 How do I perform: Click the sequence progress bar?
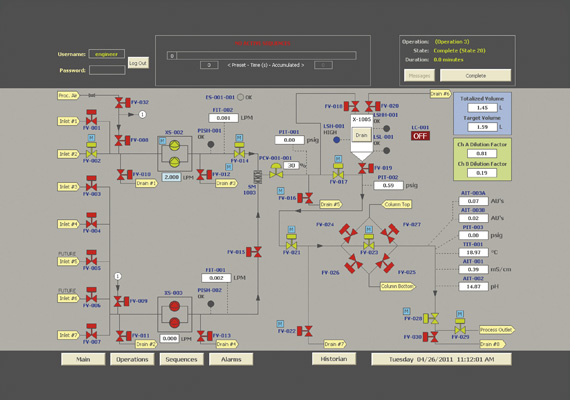(261, 56)
